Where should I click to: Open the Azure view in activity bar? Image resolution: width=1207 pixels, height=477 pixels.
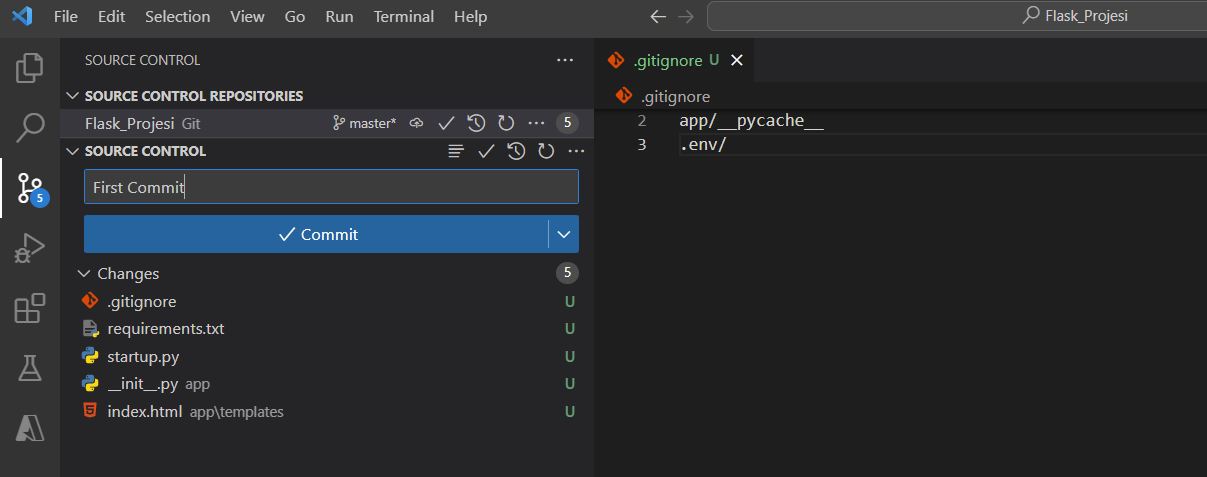(x=30, y=428)
